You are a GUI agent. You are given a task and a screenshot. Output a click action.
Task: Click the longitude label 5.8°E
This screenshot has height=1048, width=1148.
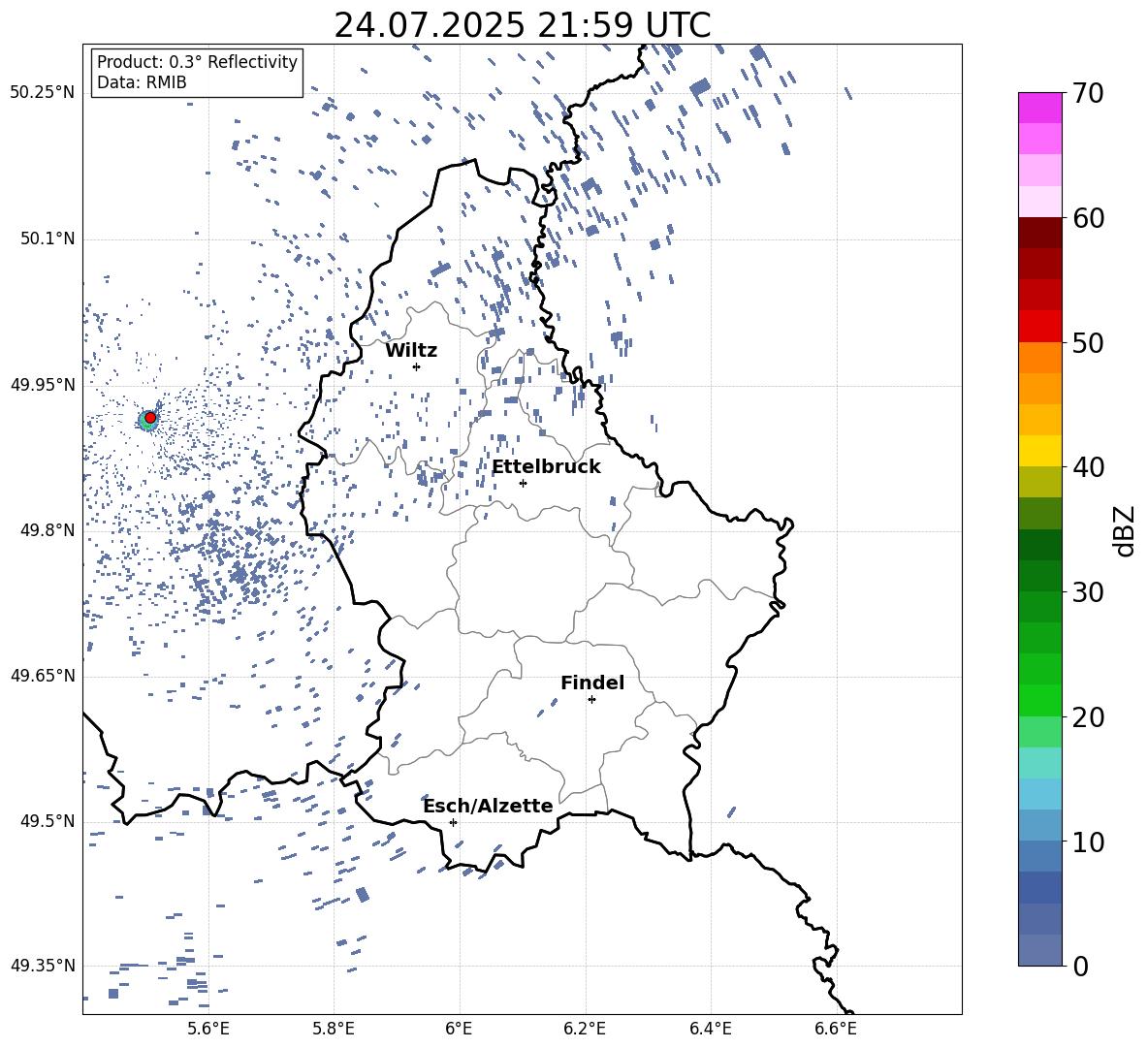click(x=334, y=1029)
